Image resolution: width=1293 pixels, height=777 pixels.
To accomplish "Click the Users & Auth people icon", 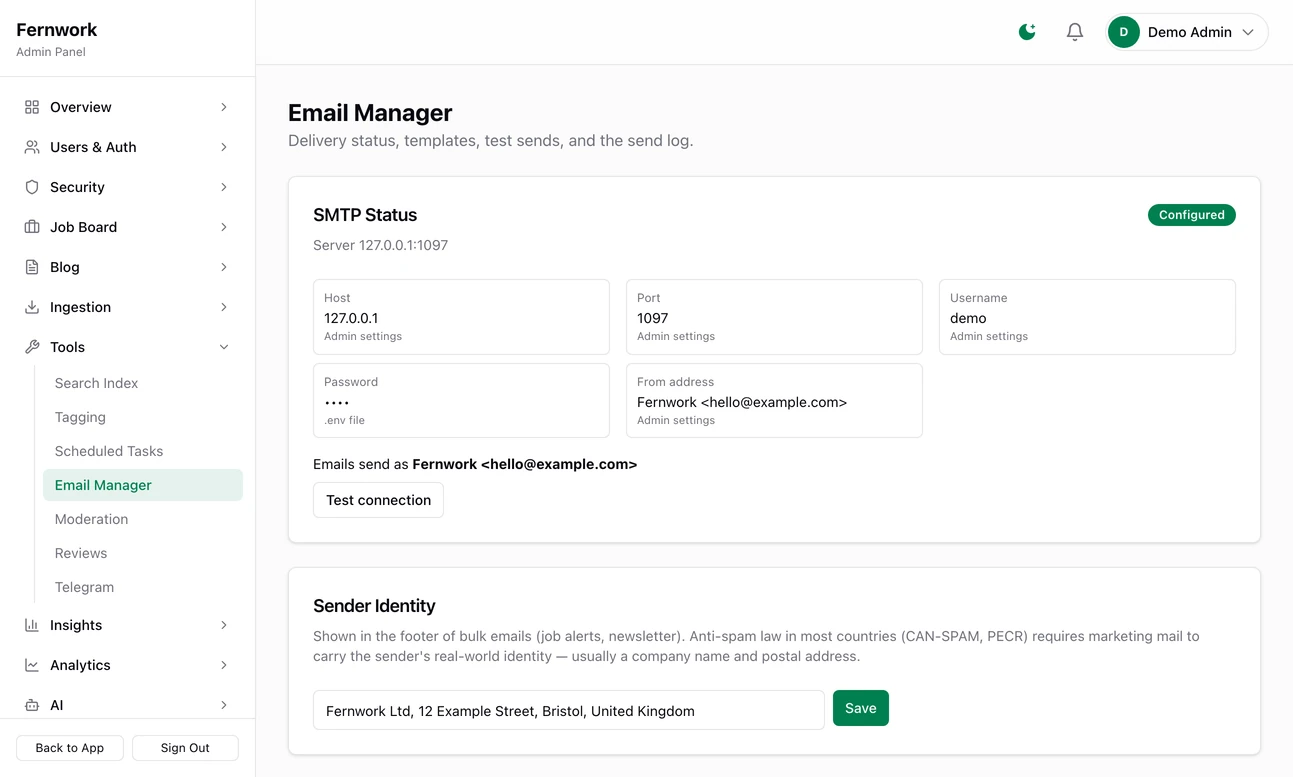I will pos(32,147).
